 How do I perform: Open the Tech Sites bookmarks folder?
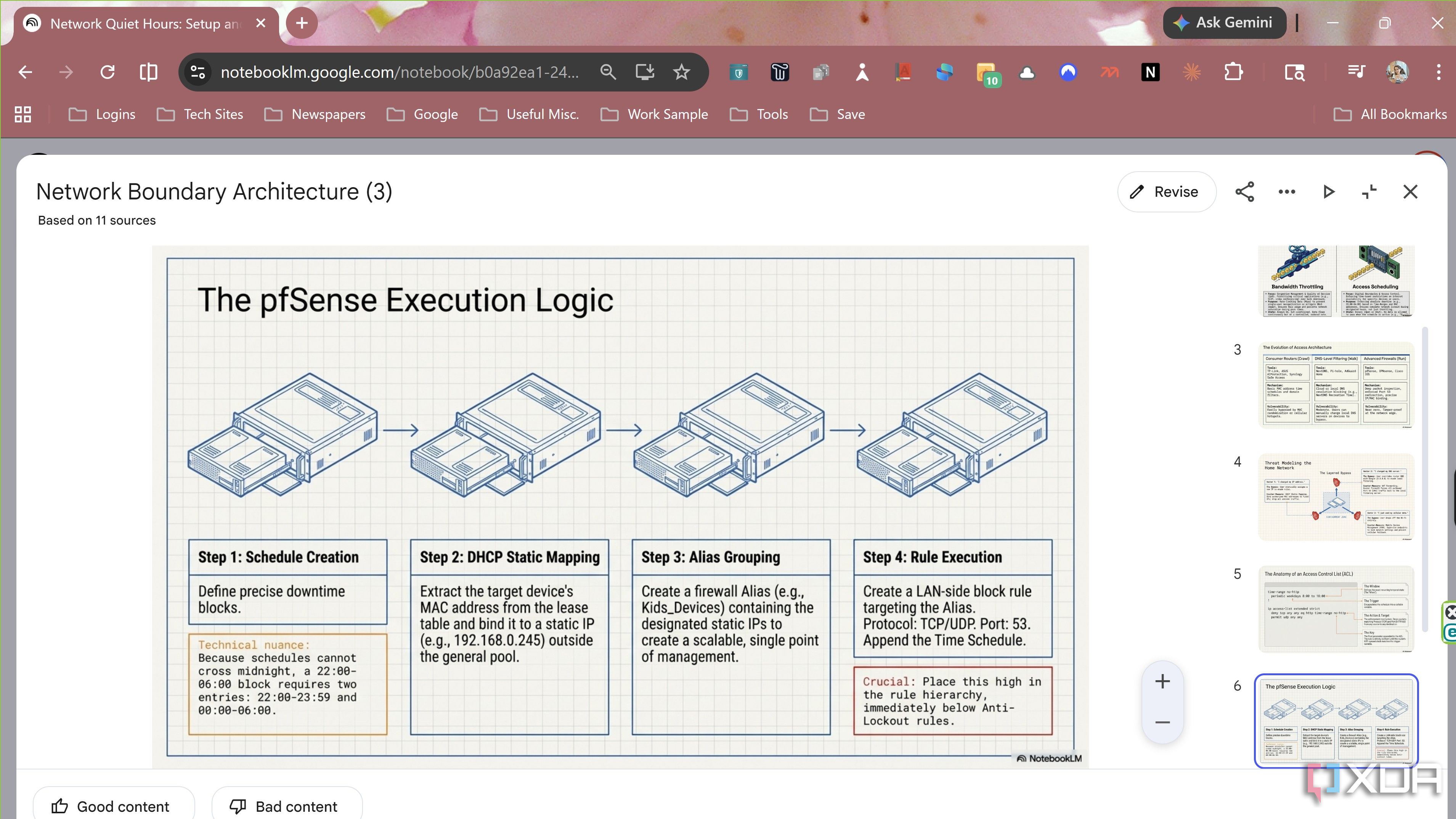[200, 114]
